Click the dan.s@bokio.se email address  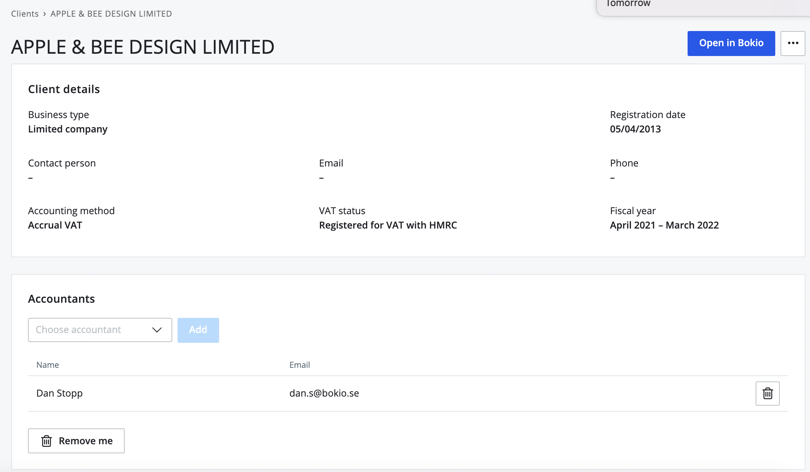coord(324,394)
